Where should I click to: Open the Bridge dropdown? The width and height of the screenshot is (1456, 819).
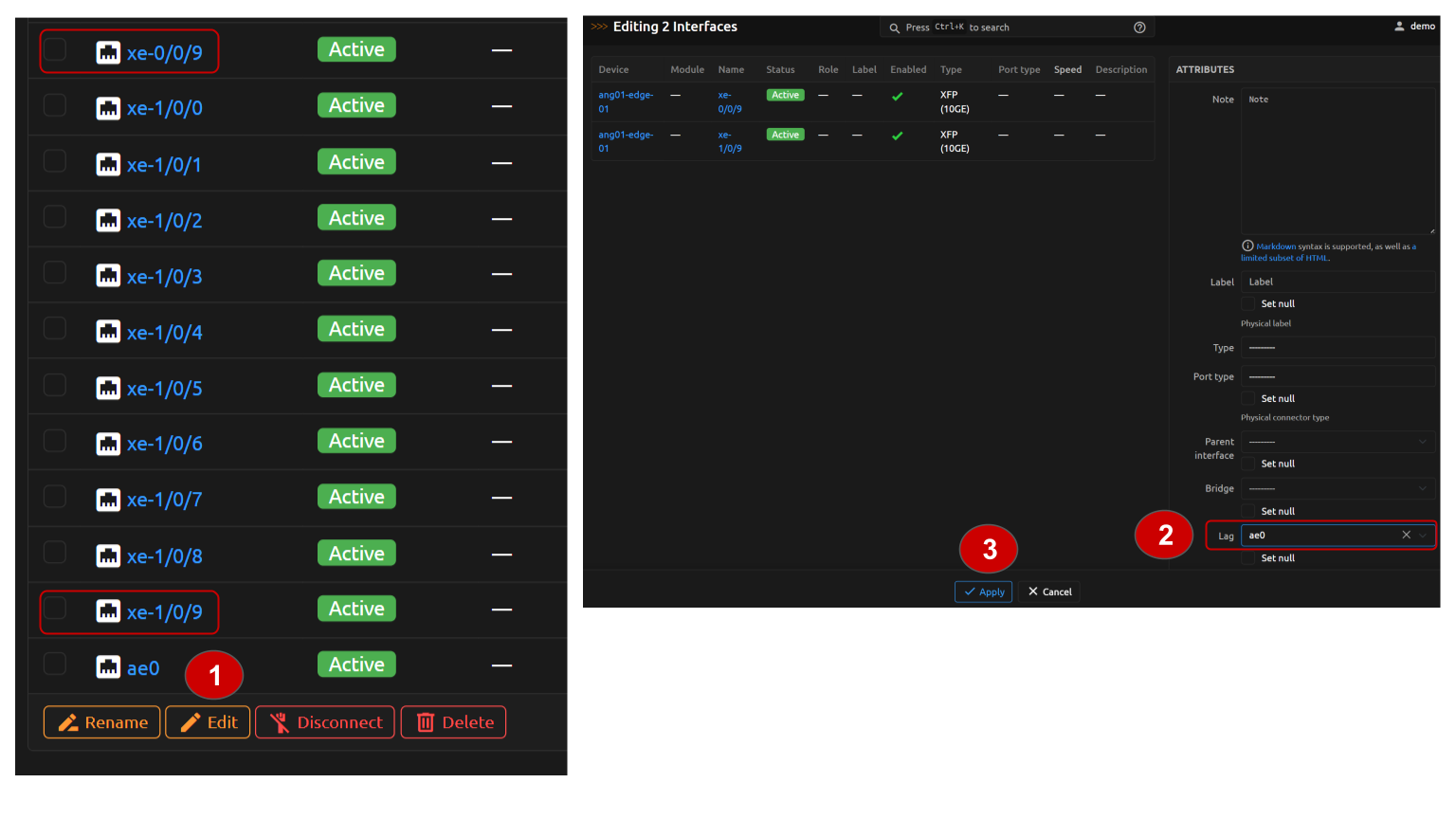click(x=1337, y=489)
